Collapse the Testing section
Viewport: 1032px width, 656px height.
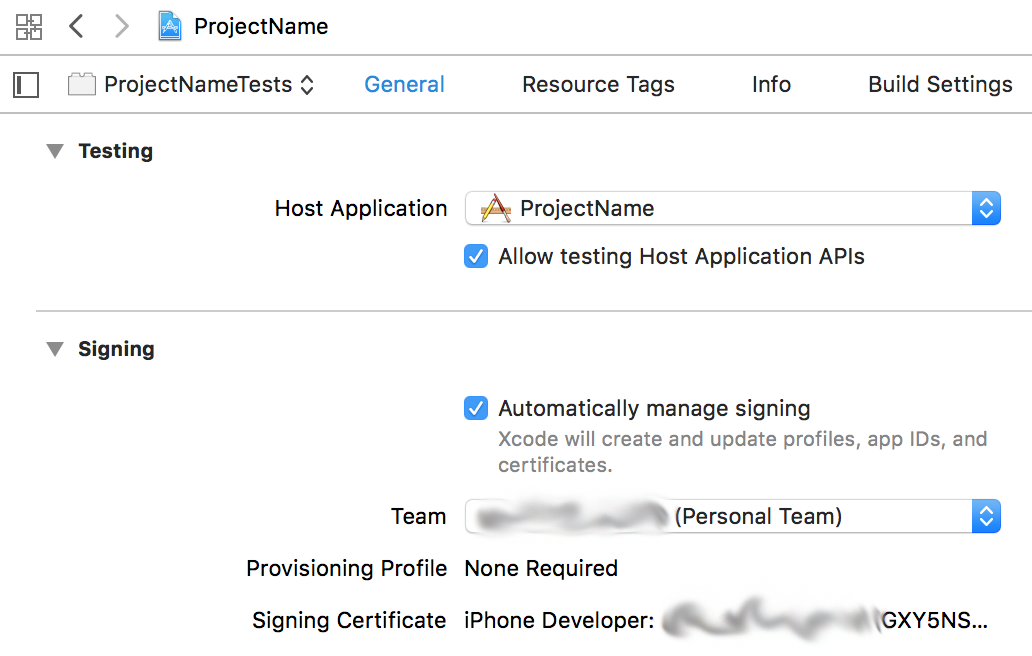click(55, 151)
